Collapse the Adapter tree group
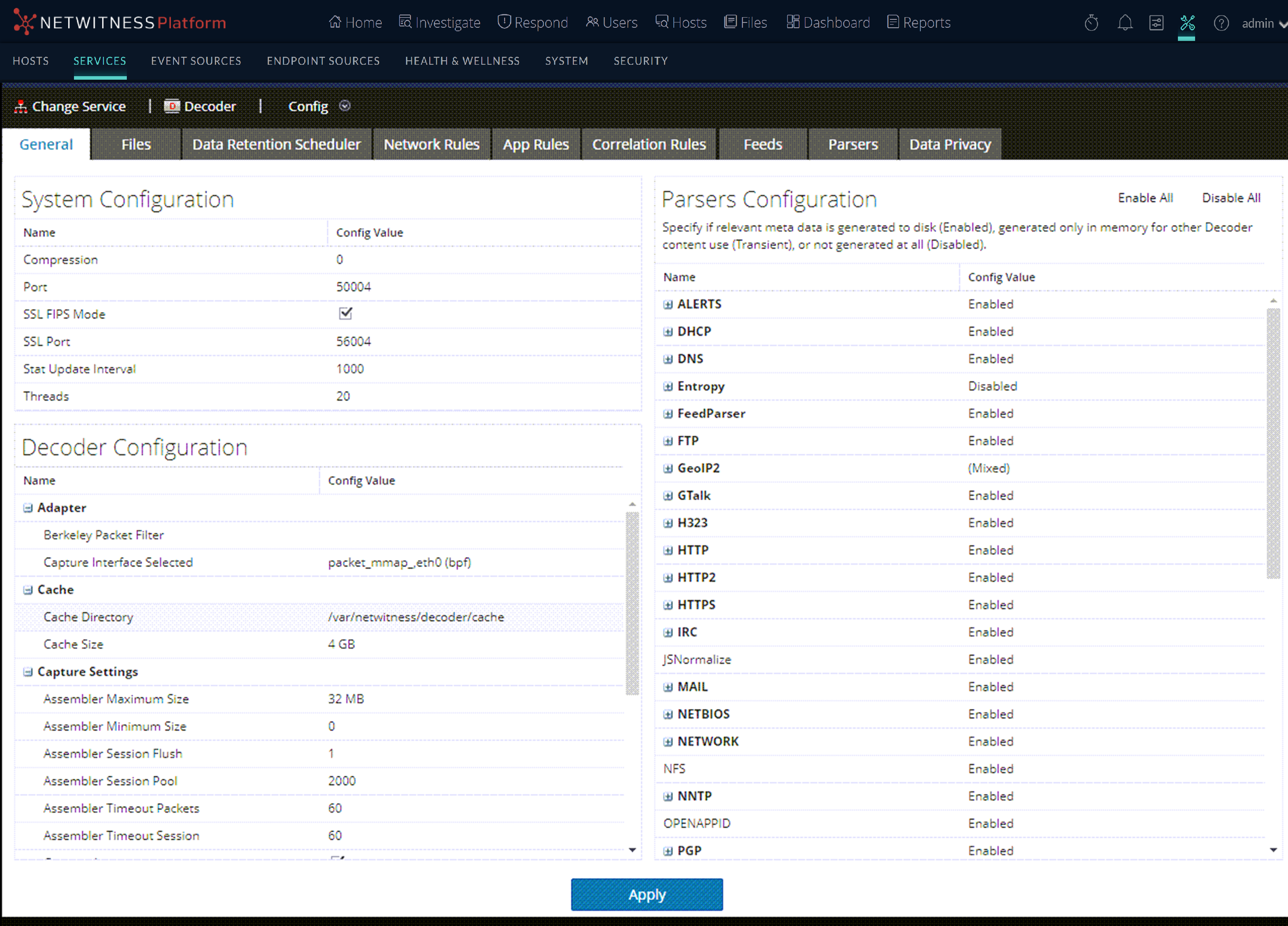Image resolution: width=1288 pixels, height=926 pixels. click(28, 508)
